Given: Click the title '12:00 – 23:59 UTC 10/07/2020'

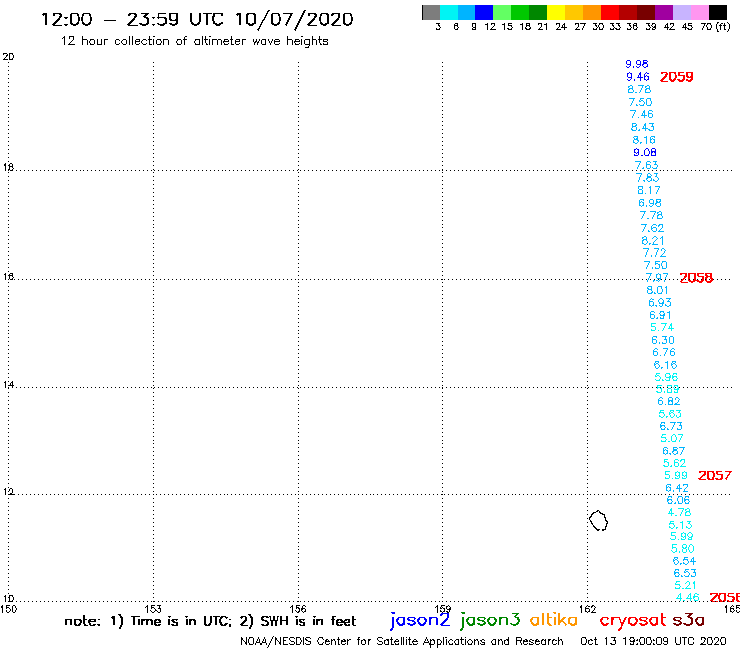Looking at the screenshot, I should pyautogui.click(x=197, y=19).
